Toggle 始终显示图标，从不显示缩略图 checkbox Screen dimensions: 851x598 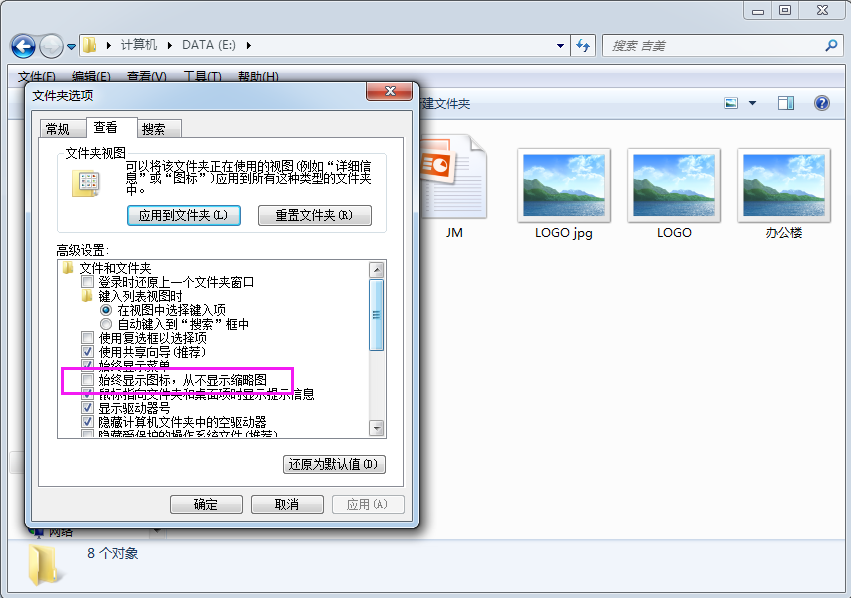(87, 379)
